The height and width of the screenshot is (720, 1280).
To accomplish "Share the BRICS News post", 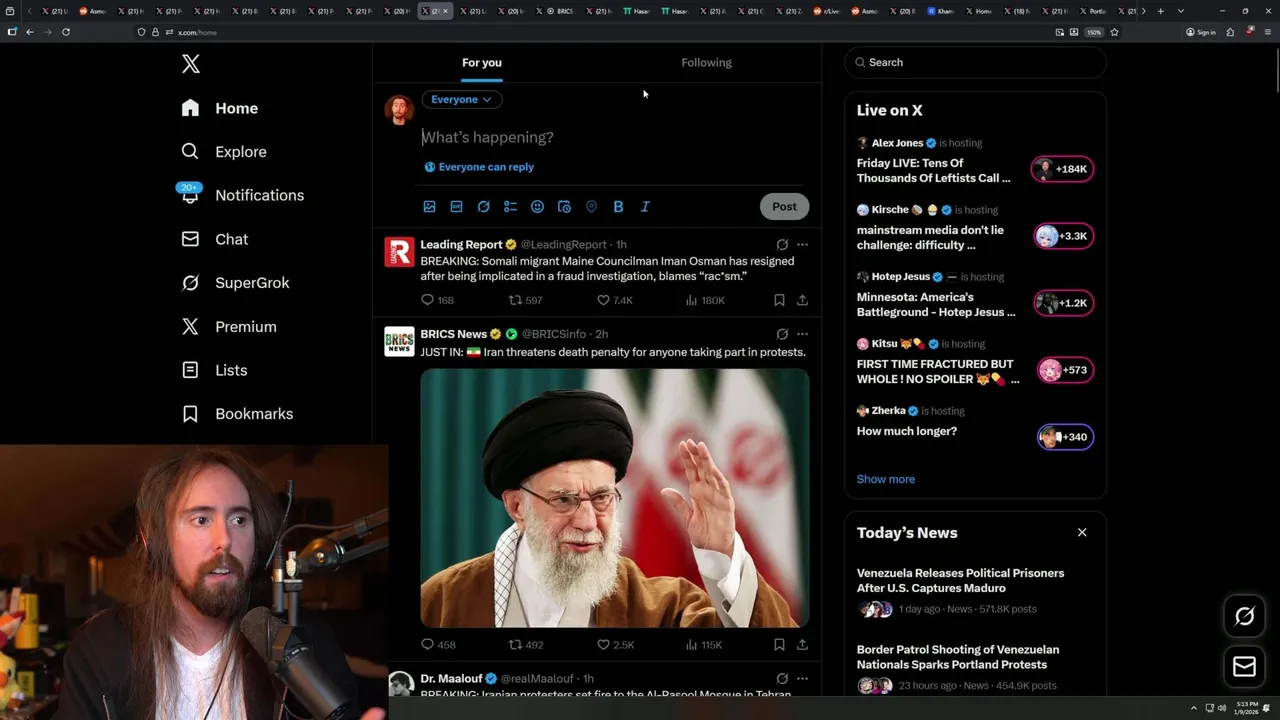I will point(802,645).
